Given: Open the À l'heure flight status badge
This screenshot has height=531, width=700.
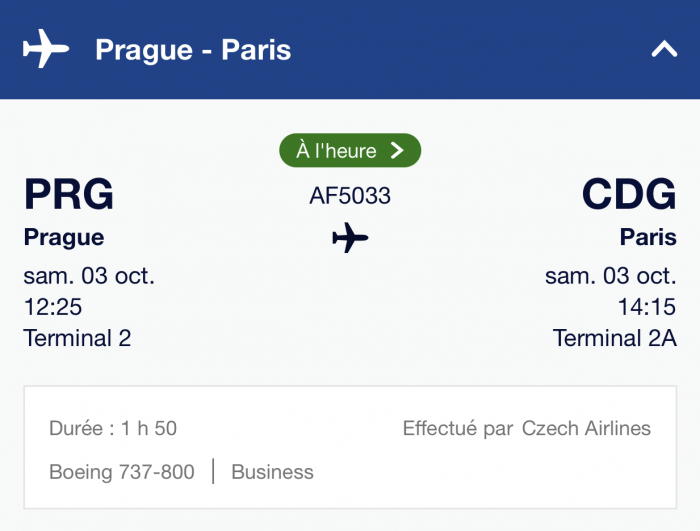Looking at the screenshot, I should tap(350, 151).
